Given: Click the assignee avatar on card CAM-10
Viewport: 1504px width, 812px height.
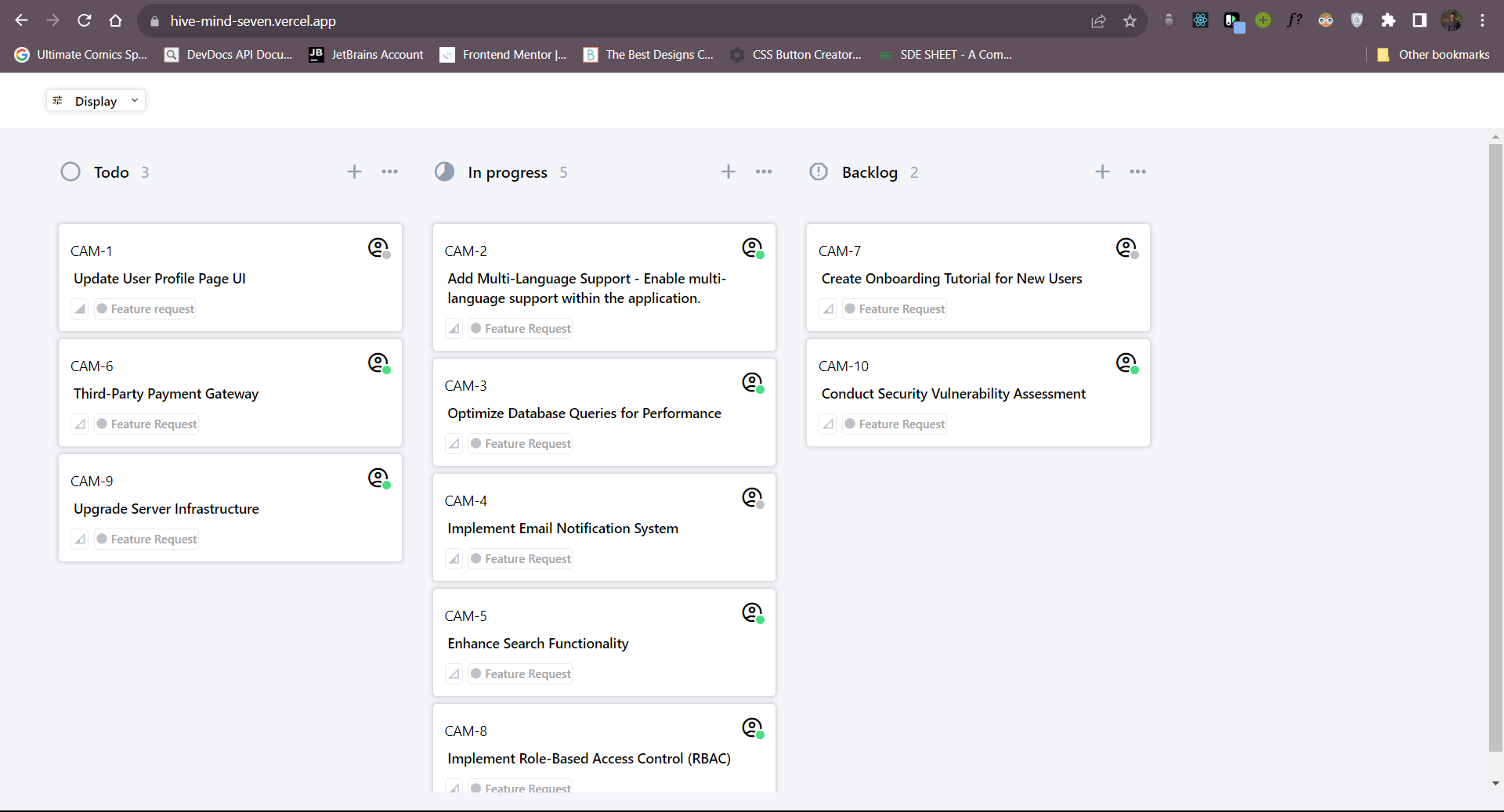Looking at the screenshot, I should click(x=1127, y=363).
